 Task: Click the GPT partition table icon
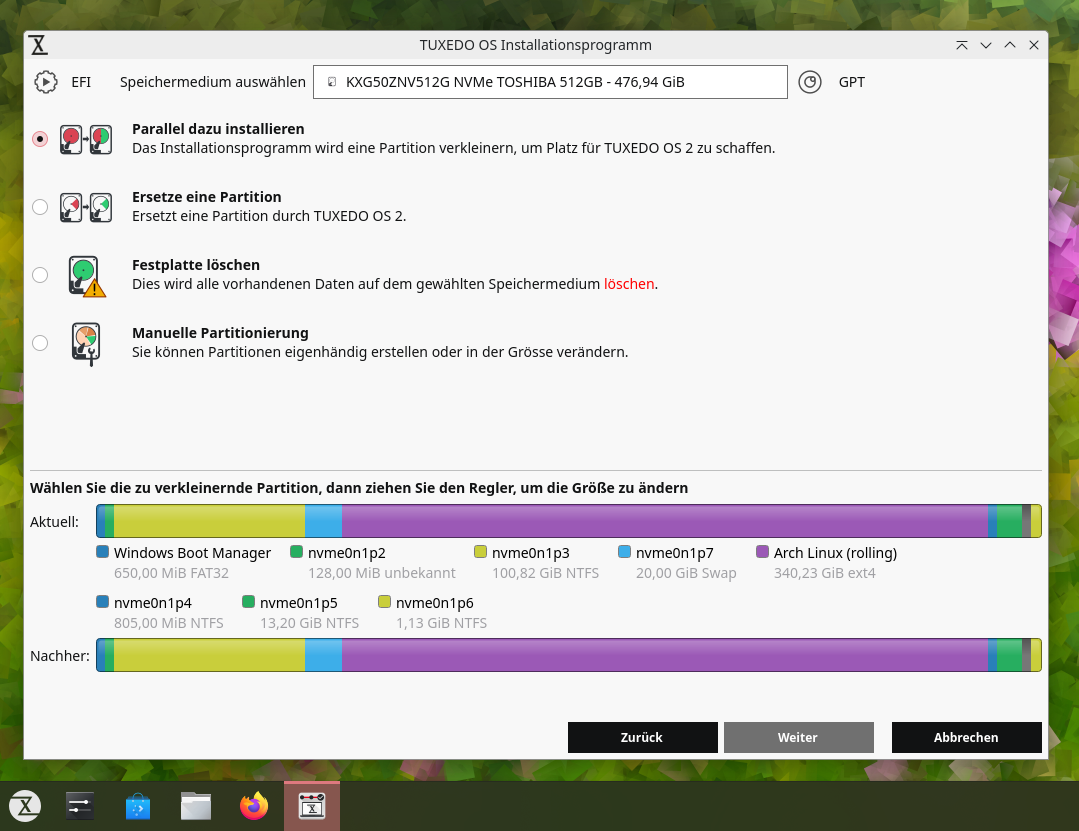point(810,82)
